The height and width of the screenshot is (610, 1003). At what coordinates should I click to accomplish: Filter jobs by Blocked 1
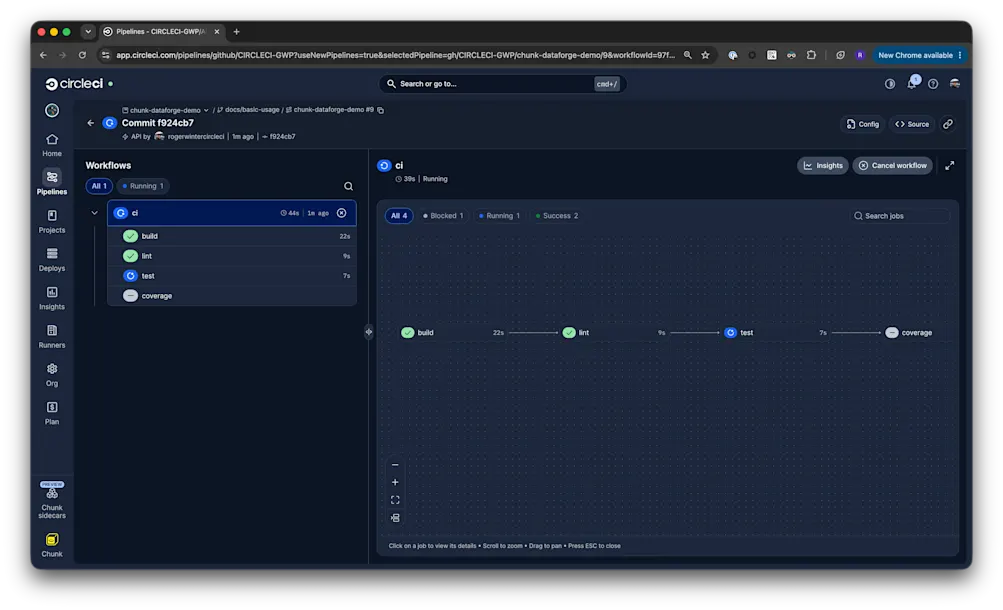(x=443, y=215)
